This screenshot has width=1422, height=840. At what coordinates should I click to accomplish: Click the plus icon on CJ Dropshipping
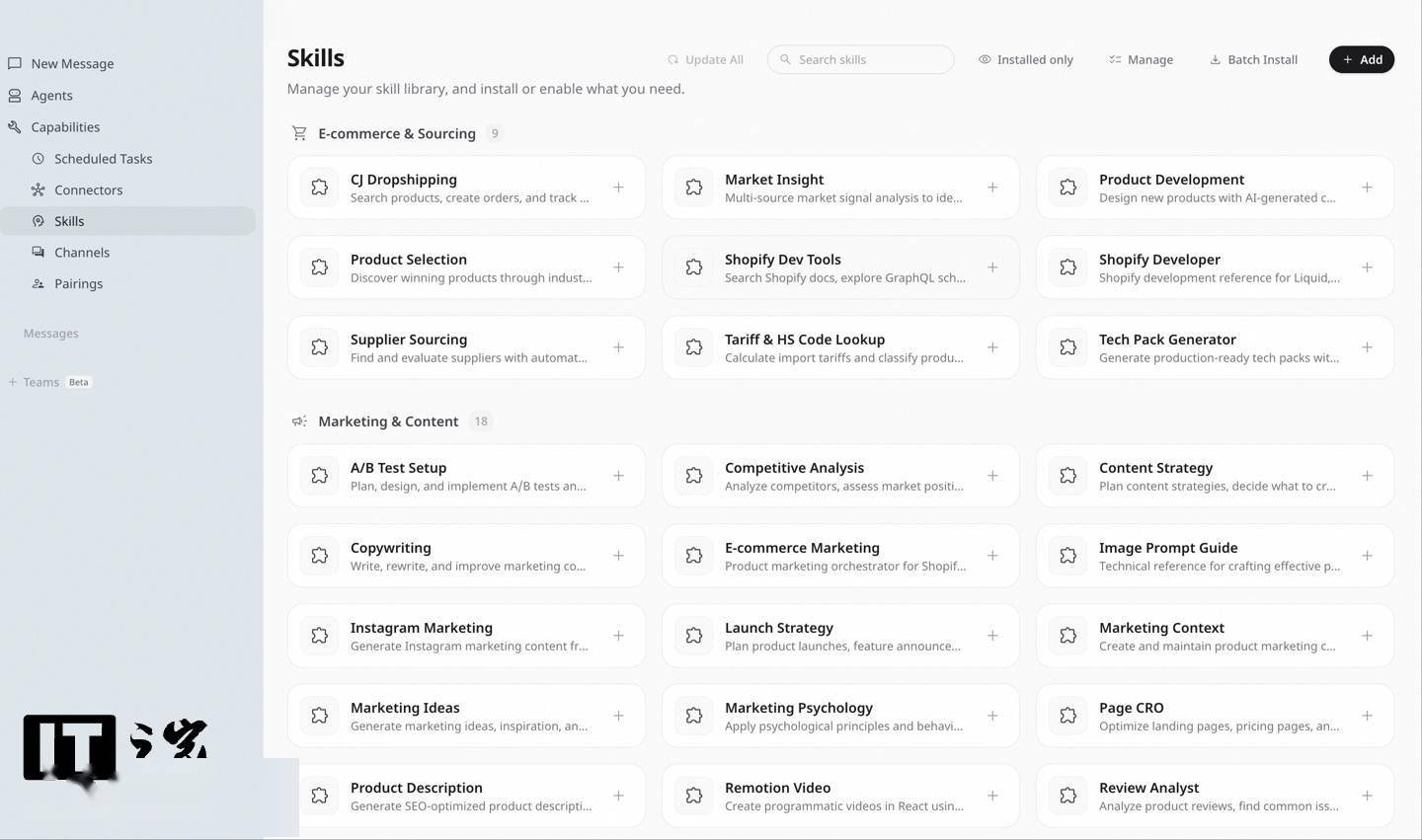pos(618,188)
